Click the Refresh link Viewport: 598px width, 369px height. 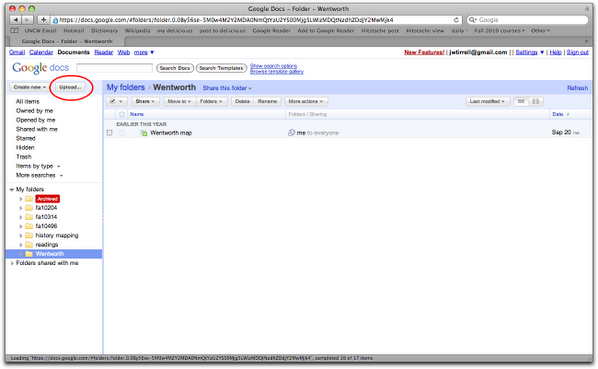pyautogui.click(x=577, y=88)
